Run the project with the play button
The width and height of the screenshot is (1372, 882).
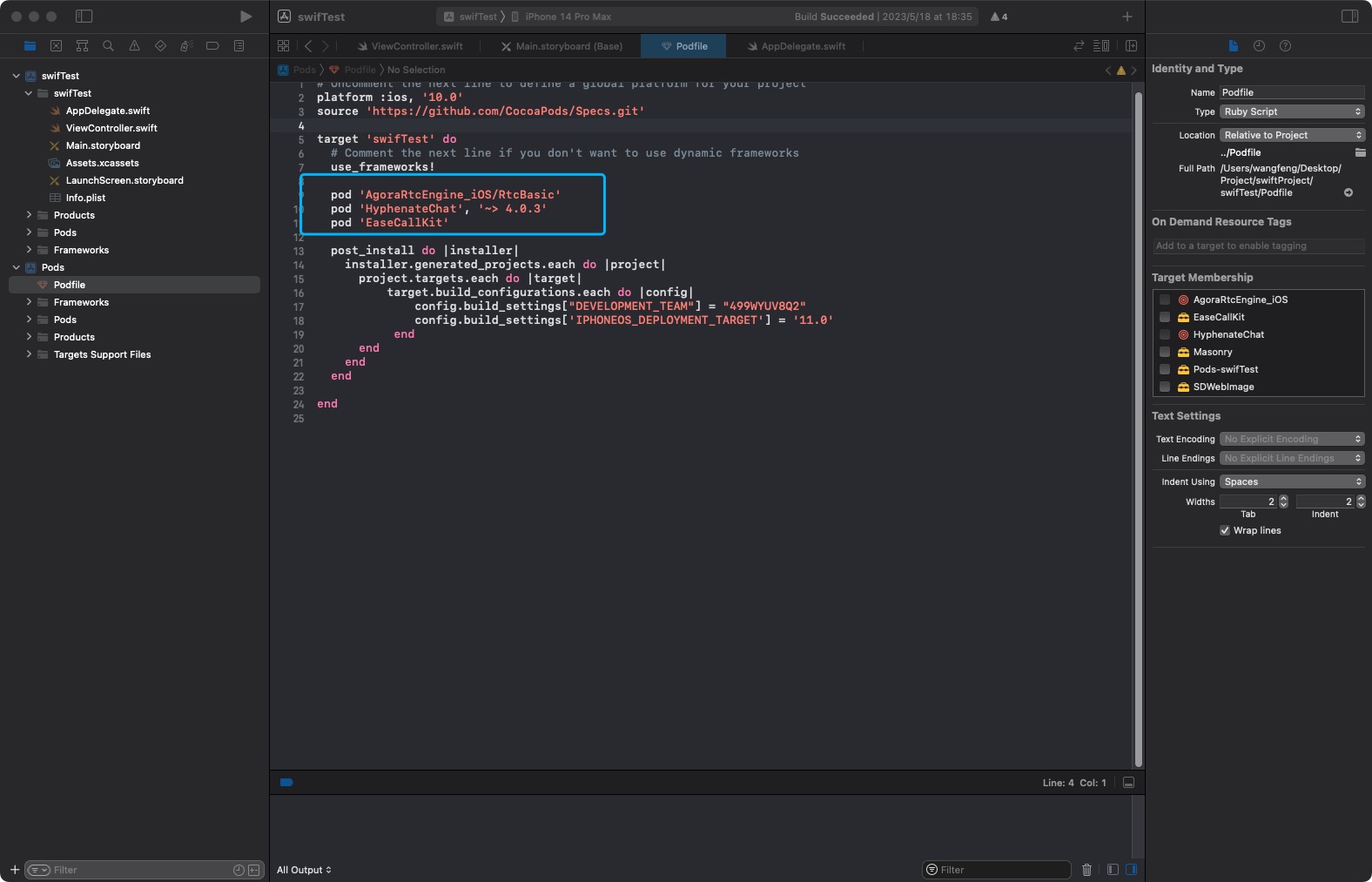click(245, 17)
